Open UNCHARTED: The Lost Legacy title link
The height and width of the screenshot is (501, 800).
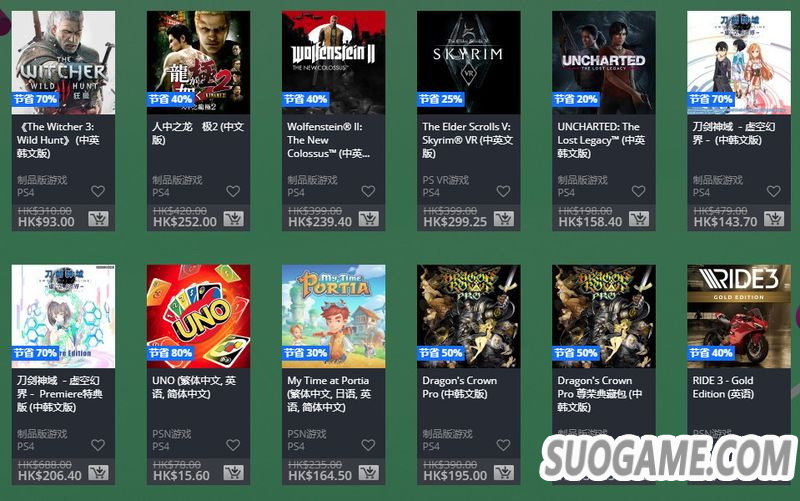pyautogui.click(x=601, y=140)
